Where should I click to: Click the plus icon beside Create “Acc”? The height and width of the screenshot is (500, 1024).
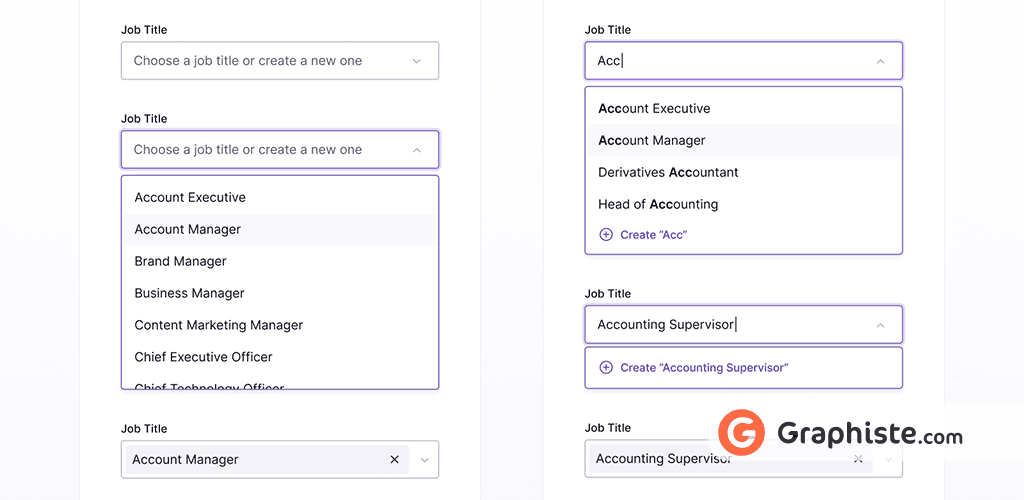606,235
